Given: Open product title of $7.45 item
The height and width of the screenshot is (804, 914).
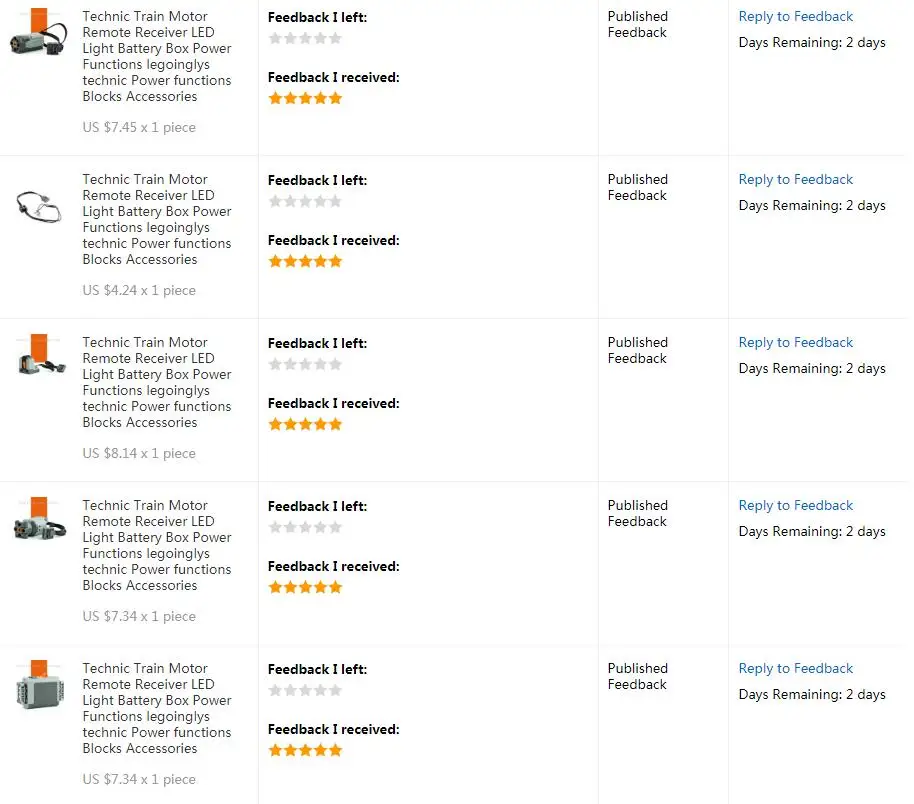Looking at the screenshot, I should [157, 57].
